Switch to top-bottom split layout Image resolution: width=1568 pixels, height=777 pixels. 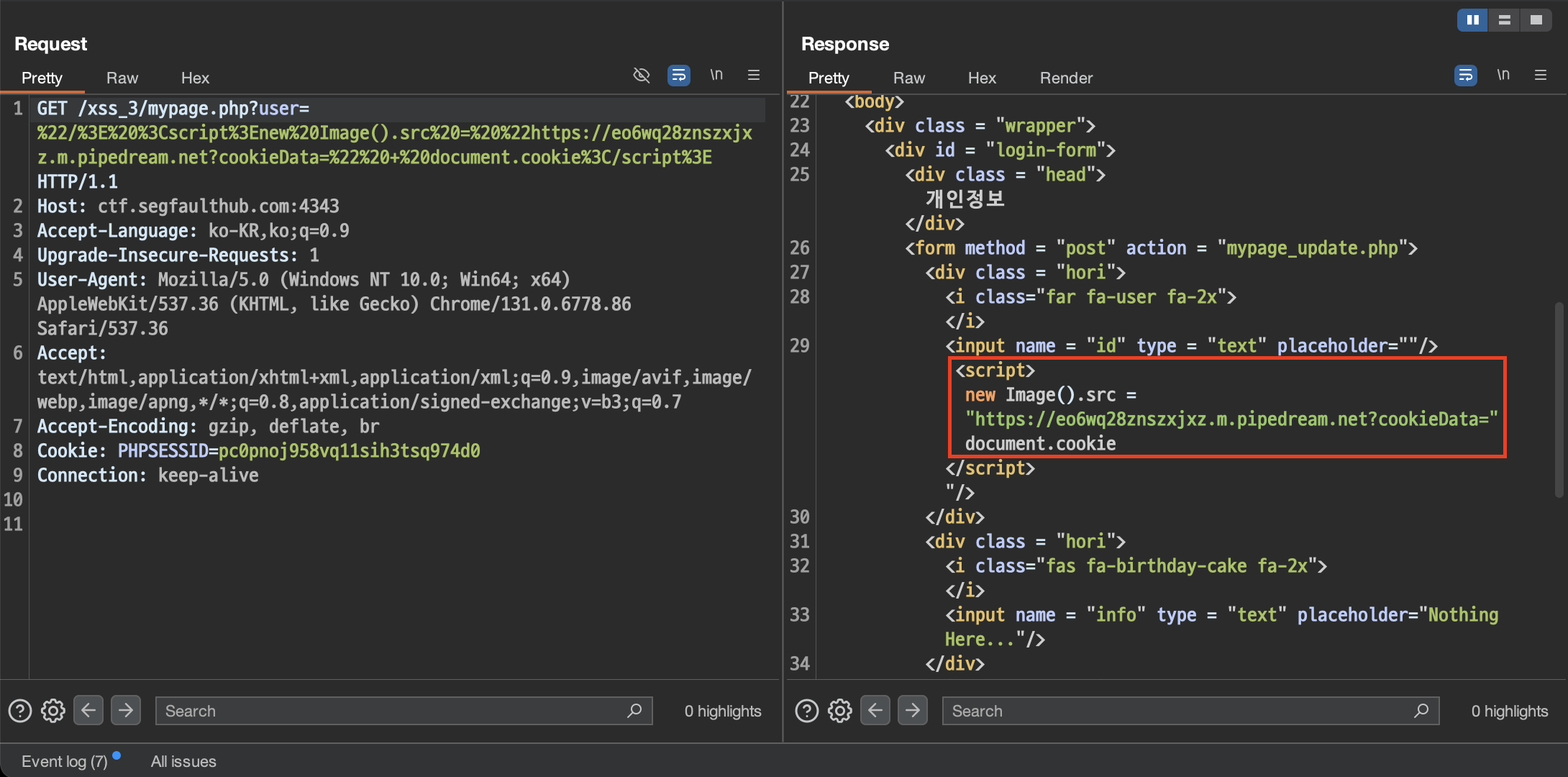pos(1504,19)
